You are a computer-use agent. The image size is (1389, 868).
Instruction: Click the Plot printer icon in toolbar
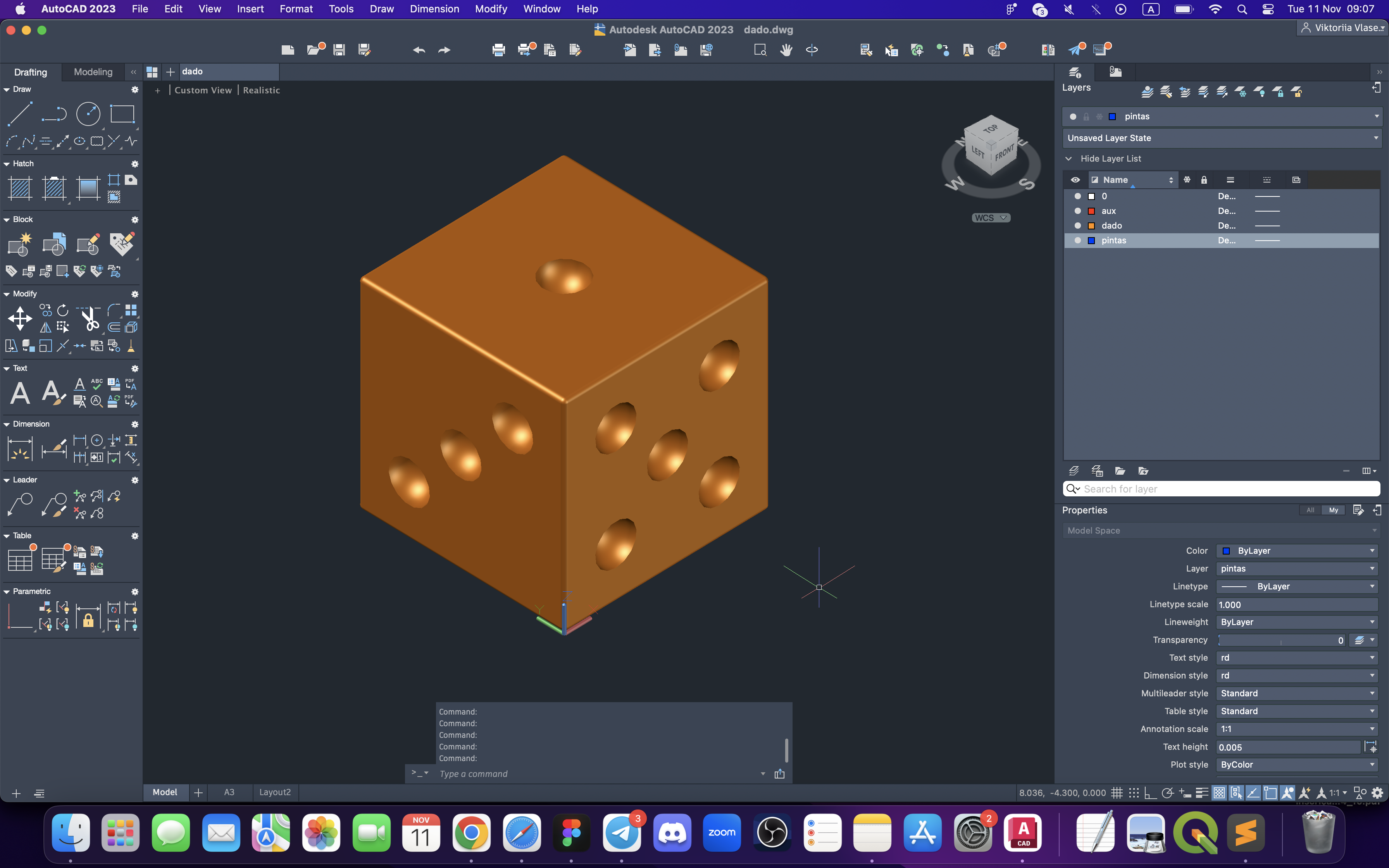(498, 50)
